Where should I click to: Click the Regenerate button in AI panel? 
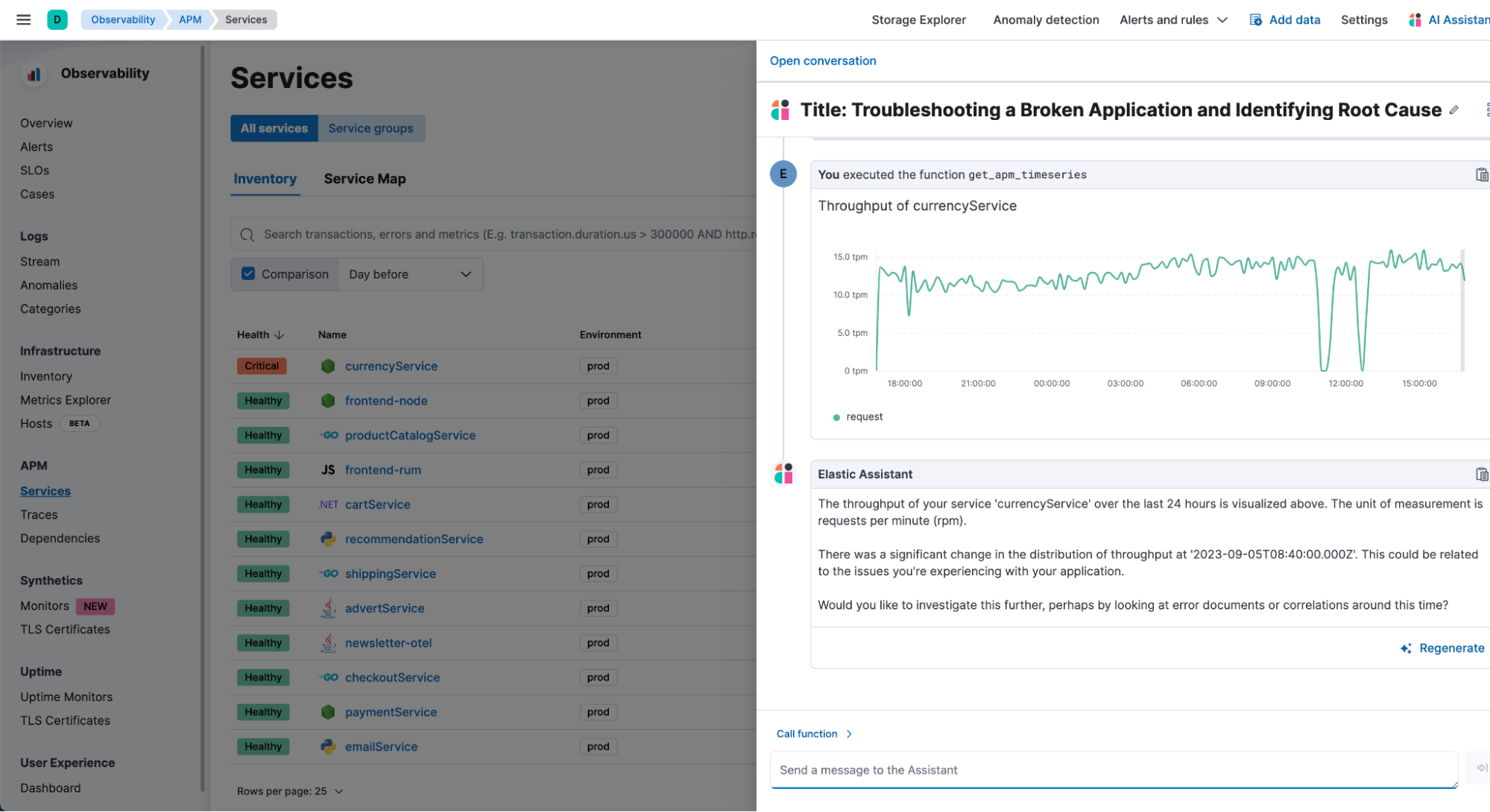[1443, 648]
